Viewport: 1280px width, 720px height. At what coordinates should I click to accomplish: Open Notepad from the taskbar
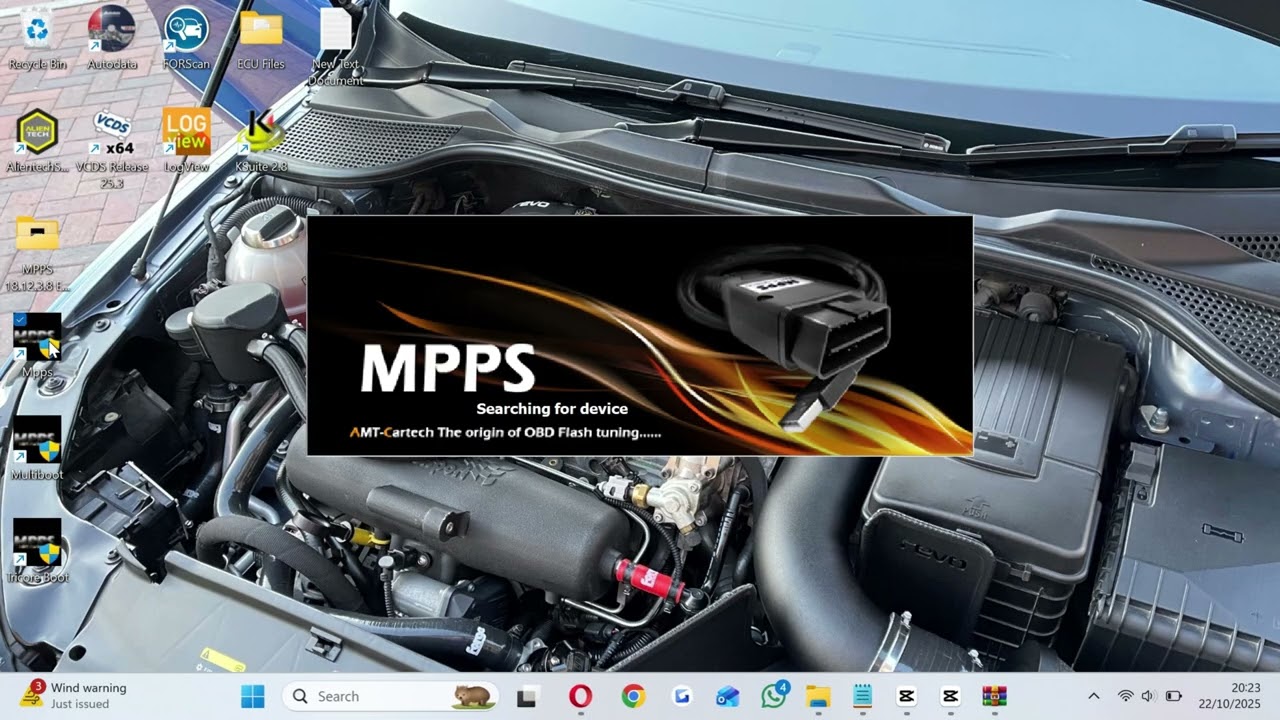(x=862, y=696)
